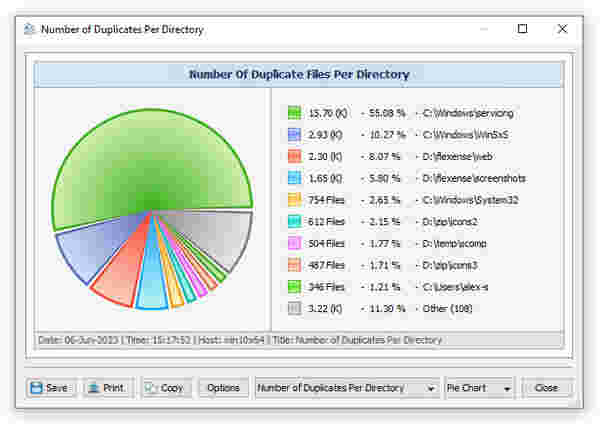Click the light-blue swatch for D:\flexense\screenshots
600x426 pixels.
[294, 178]
